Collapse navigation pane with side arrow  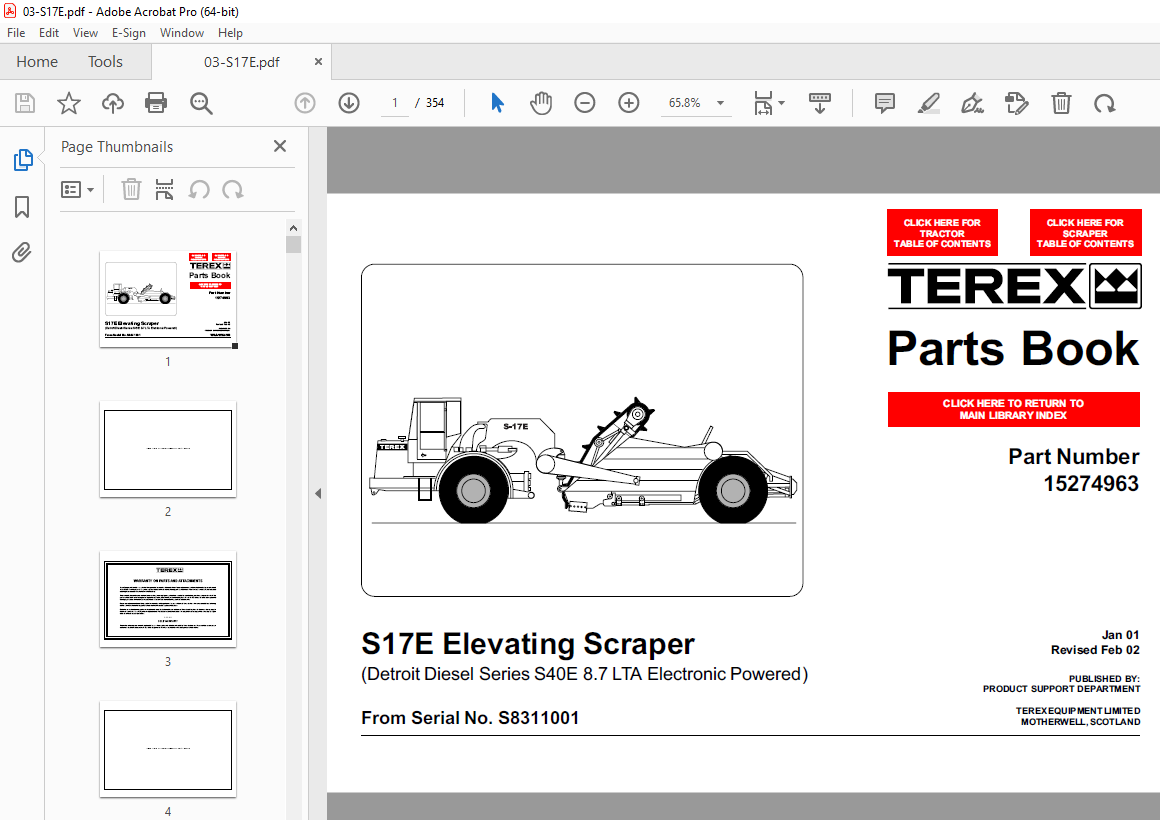[318, 493]
